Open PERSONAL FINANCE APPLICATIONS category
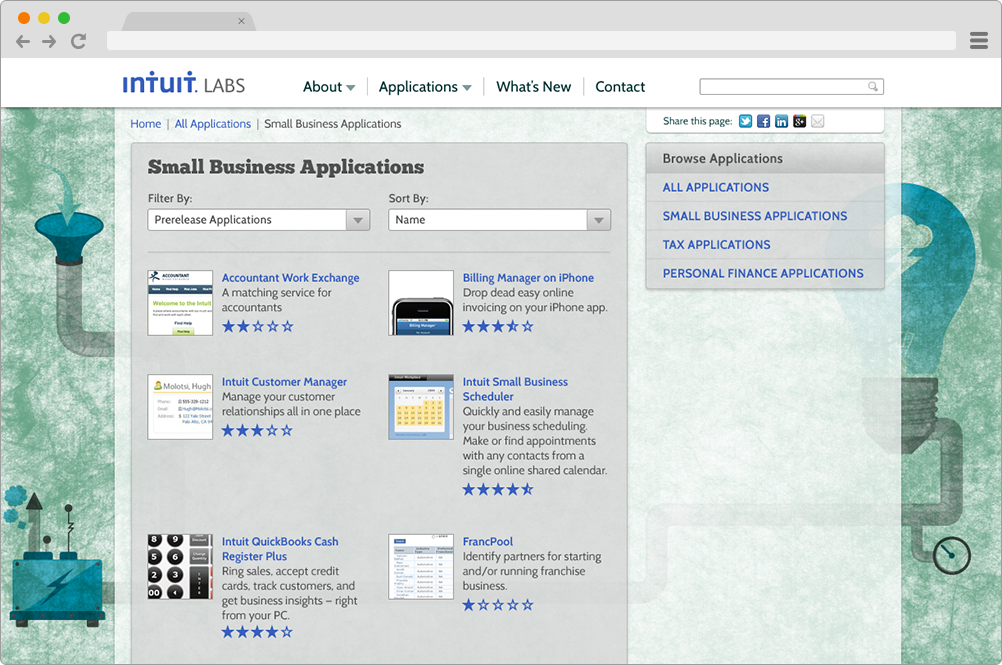The height and width of the screenshot is (665, 1002). [x=763, y=273]
